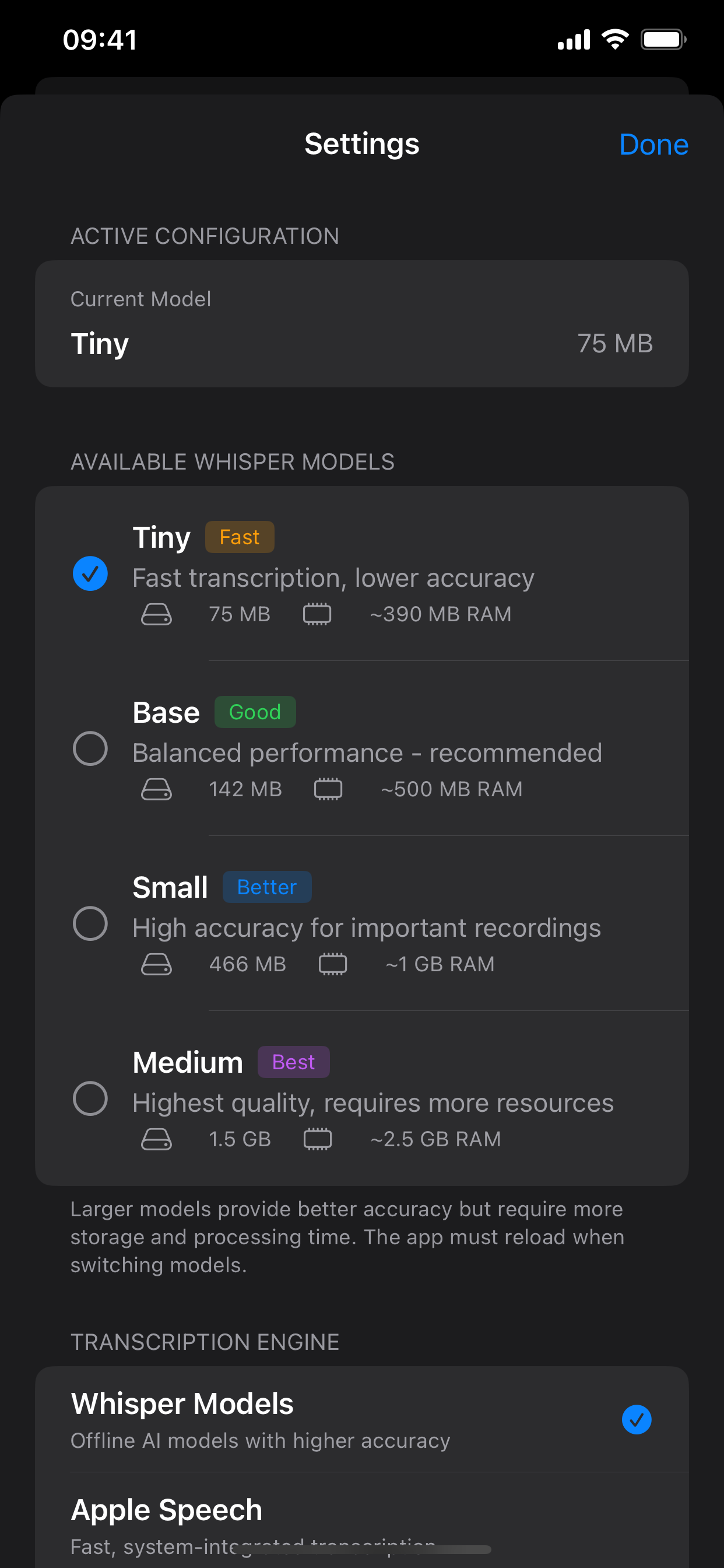Viewport: 724px width, 1568px height.
Task: Click the Good badge on Base model
Action: [x=255, y=712]
